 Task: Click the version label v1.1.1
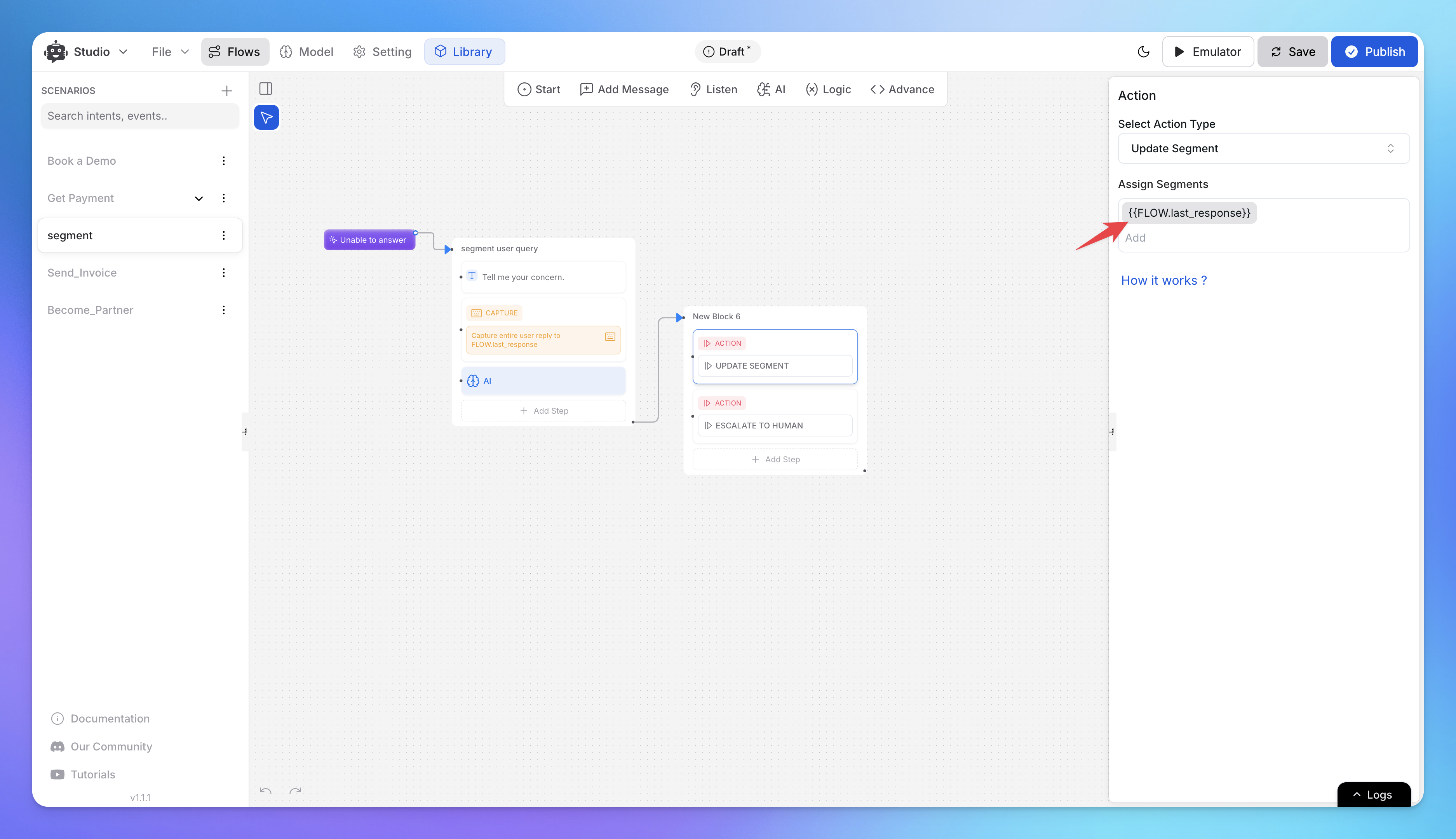[x=140, y=797]
